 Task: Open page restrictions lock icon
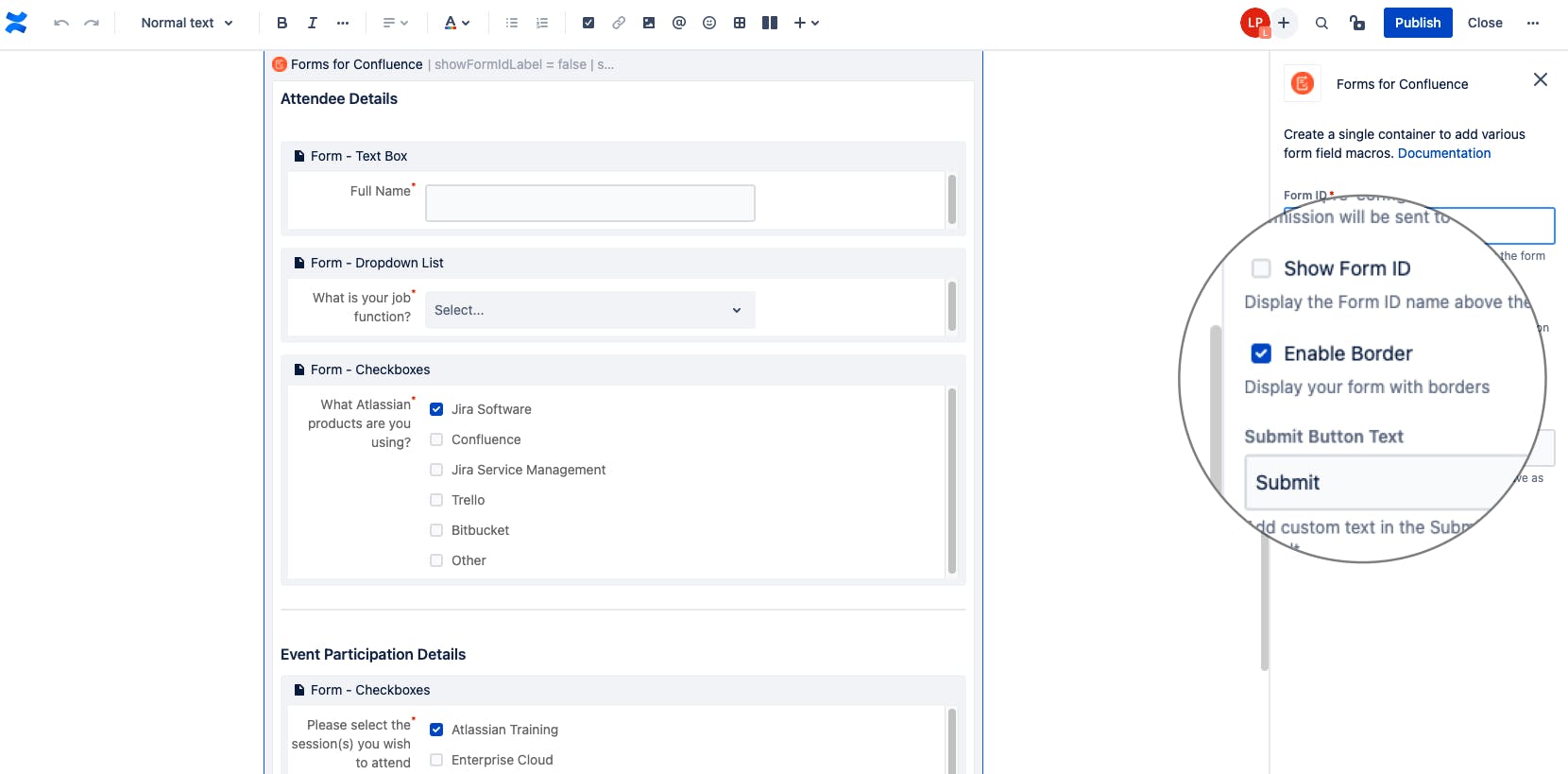[1357, 23]
